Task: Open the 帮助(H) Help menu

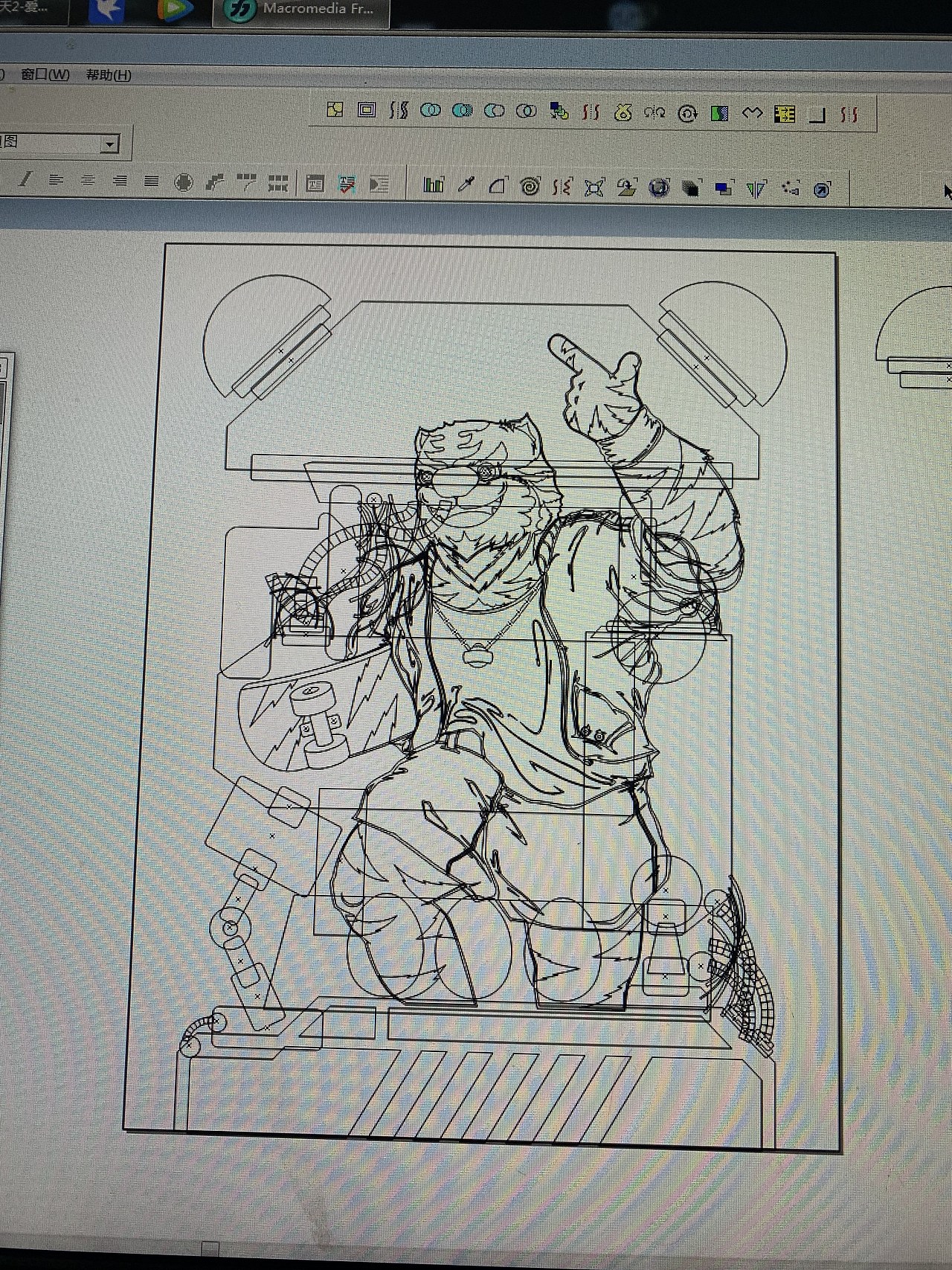Action: 109,75
